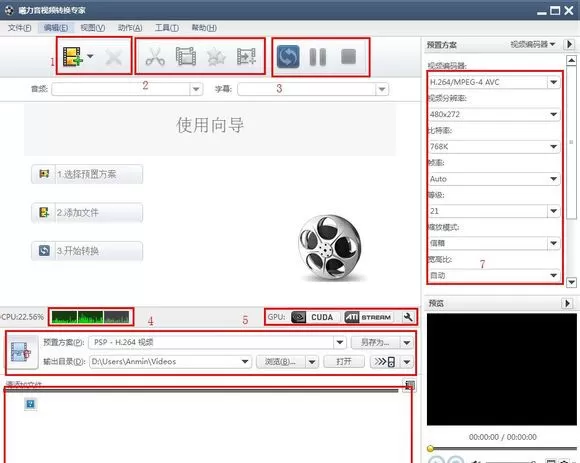This screenshot has width=580, height=463.
Task: Start conversion with blue Convert icon
Action: coord(288,57)
